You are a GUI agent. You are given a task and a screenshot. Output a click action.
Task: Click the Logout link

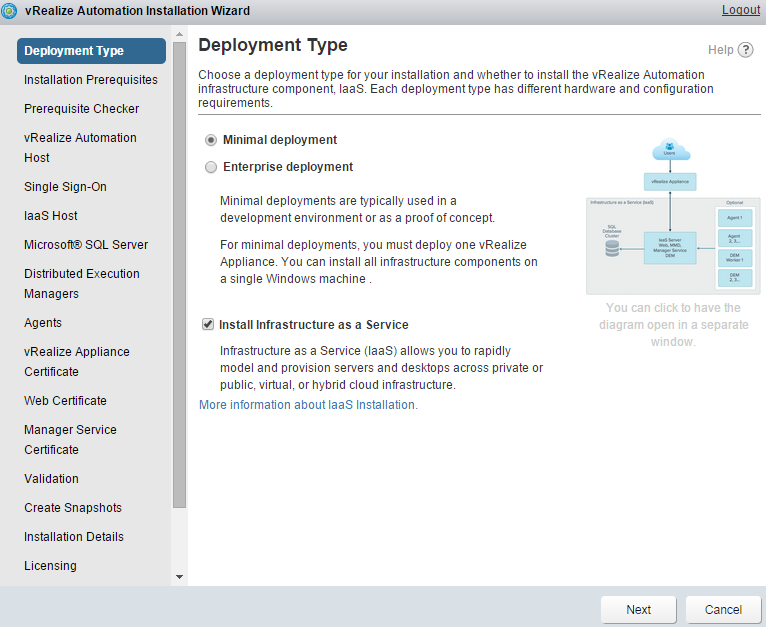(740, 10)
